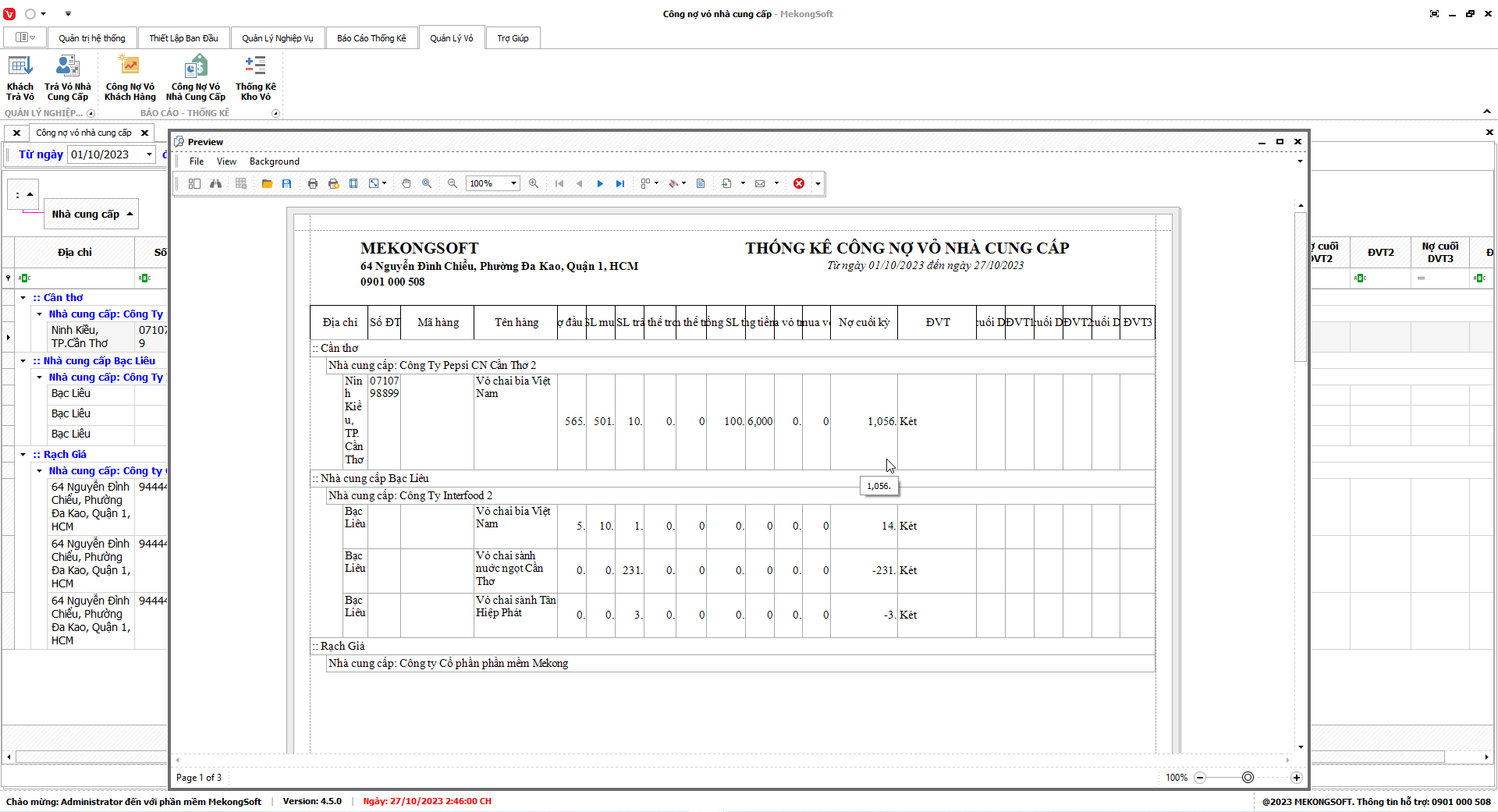Open Trả Vỏ Nhà Cung Cấp

68,78
